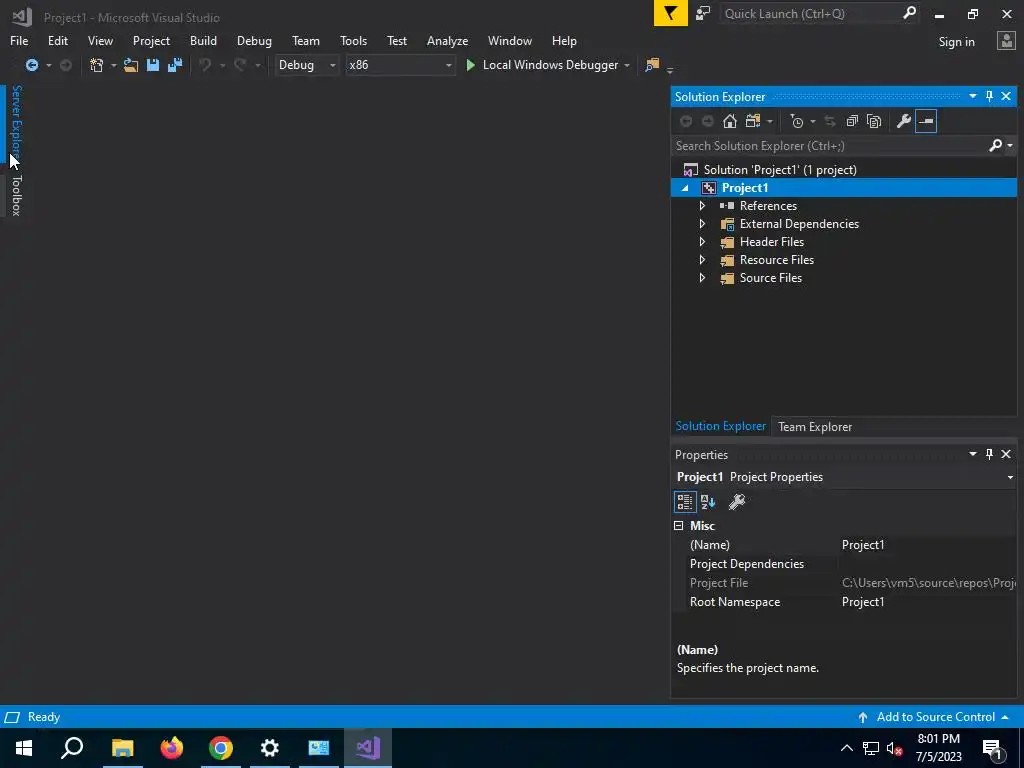
Task: Click the Search Solution Explorer field
Action: tap(829, 146)
